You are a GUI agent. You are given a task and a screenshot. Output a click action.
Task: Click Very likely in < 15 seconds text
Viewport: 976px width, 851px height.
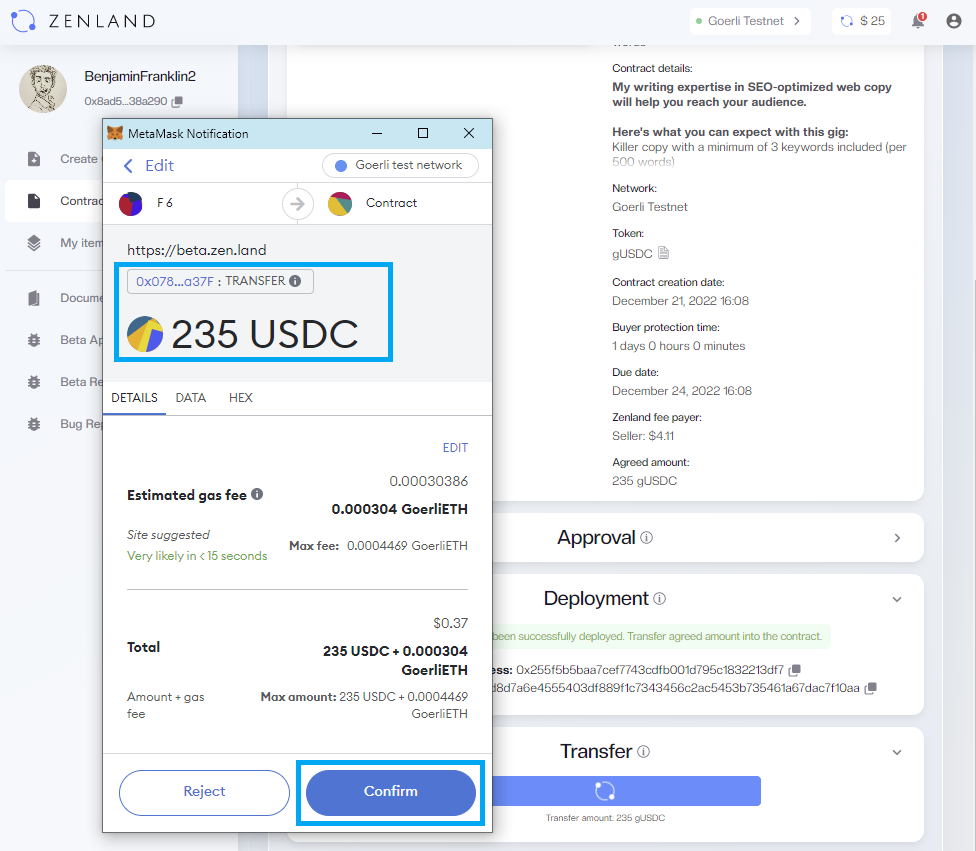pos(197,556)
